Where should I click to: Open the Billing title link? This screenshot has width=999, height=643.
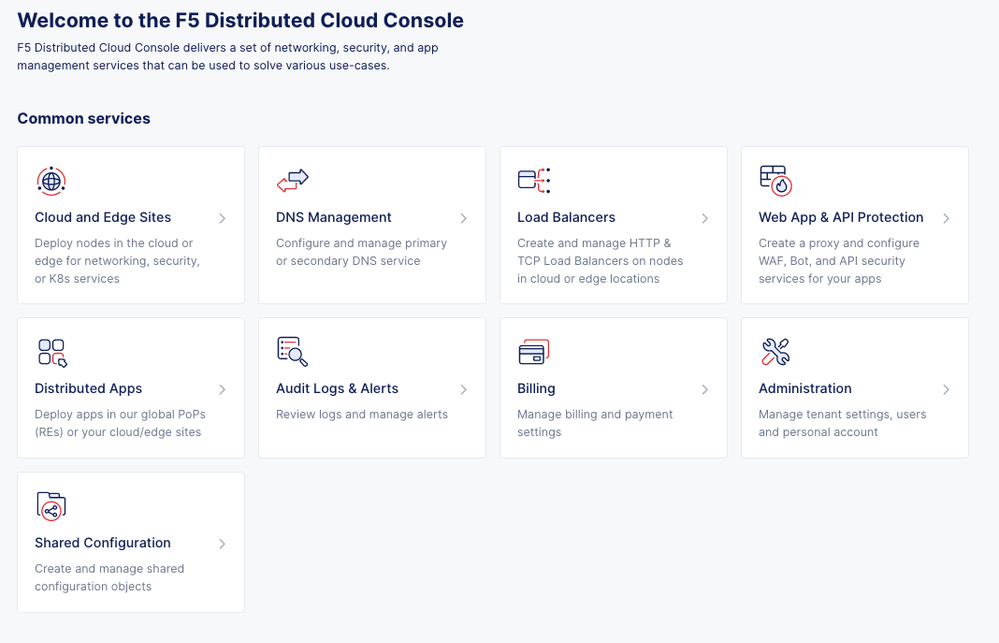[x=536, y=388]
